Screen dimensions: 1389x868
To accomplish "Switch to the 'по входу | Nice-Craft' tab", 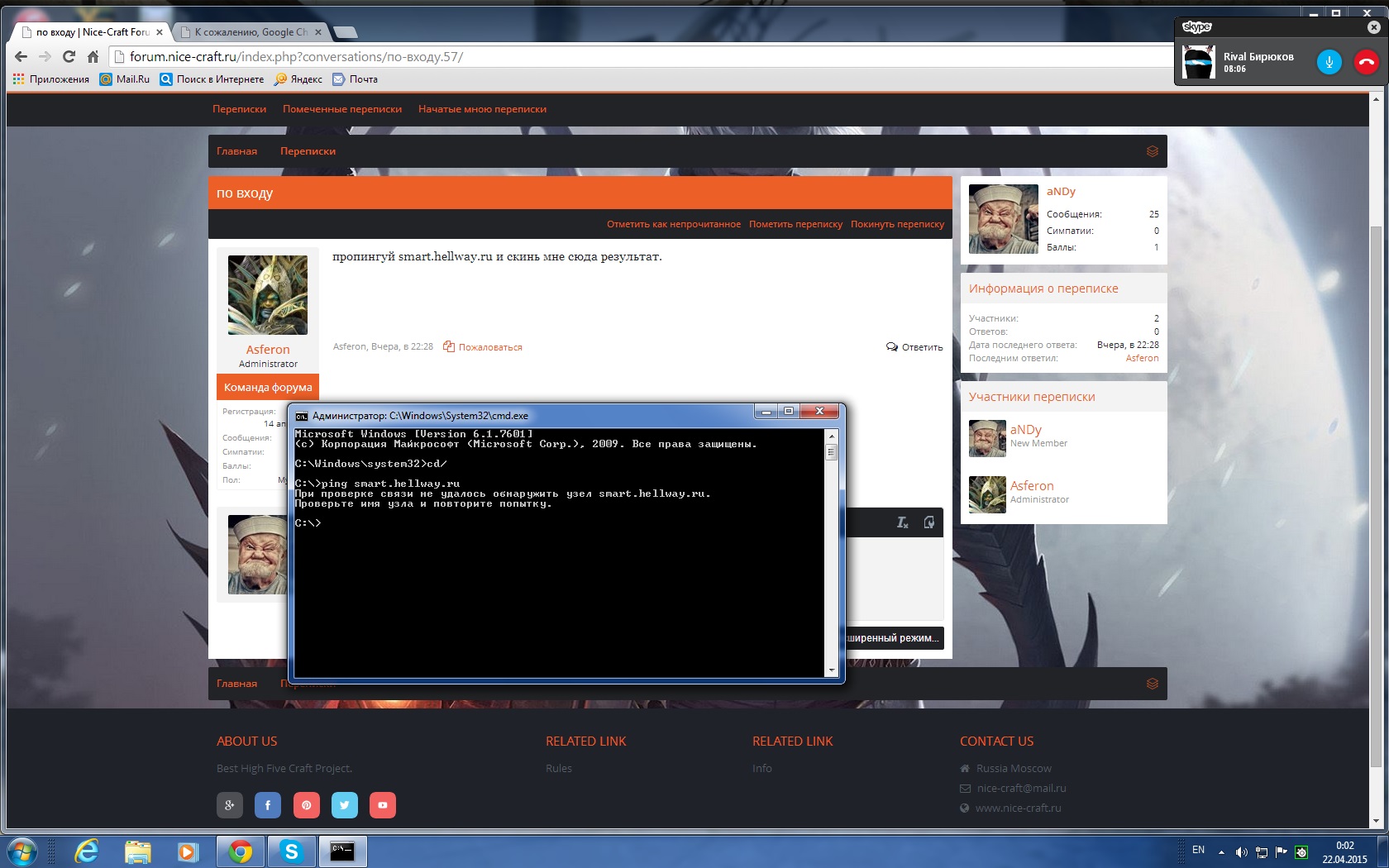I will click(91, 32).
